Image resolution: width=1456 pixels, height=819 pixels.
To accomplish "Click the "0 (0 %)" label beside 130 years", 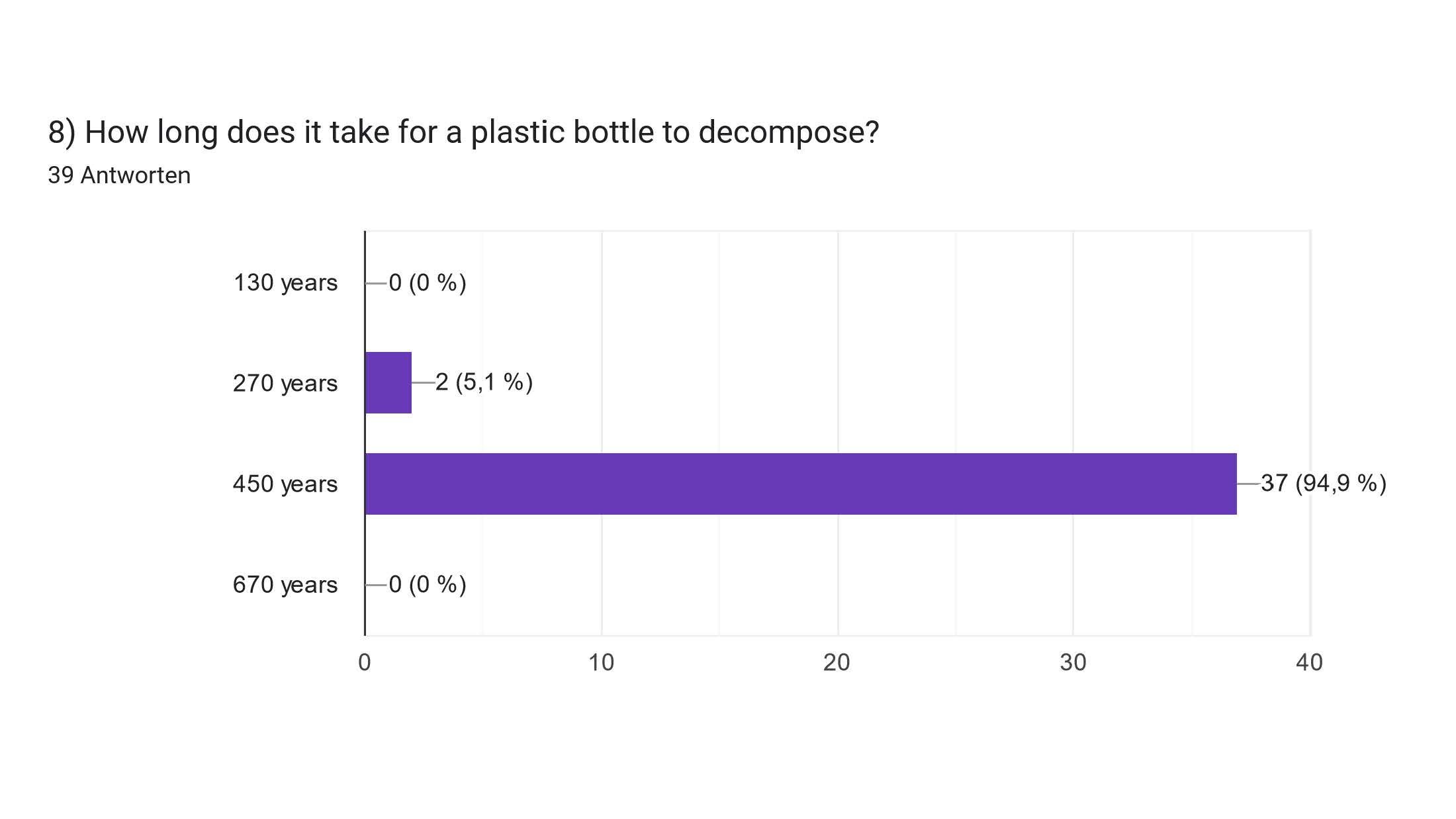I will point(428,283).
